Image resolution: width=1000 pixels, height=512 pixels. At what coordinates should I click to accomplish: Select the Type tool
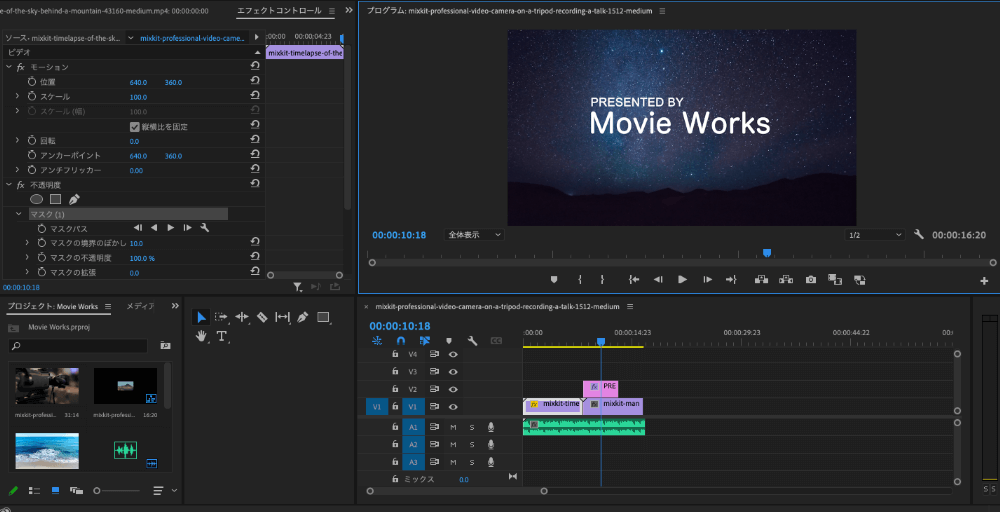221,336
